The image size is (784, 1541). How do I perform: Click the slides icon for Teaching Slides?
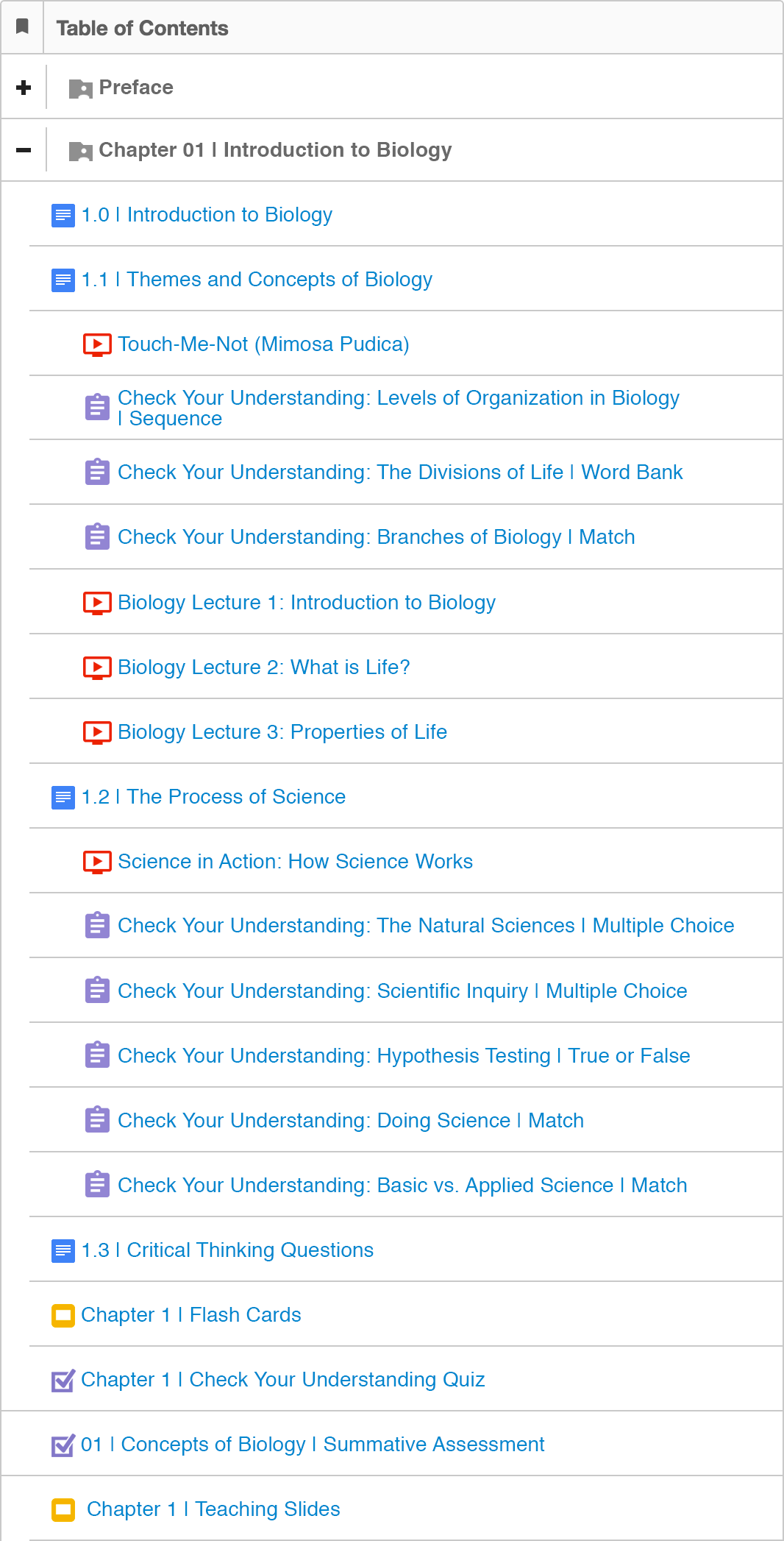point(63,1510)
